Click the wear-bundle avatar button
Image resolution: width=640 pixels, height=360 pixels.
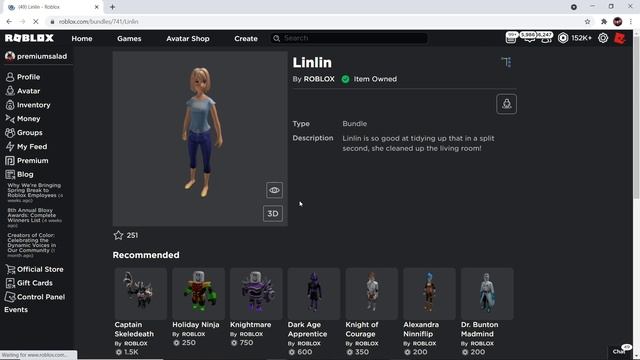tap(507, 104)
